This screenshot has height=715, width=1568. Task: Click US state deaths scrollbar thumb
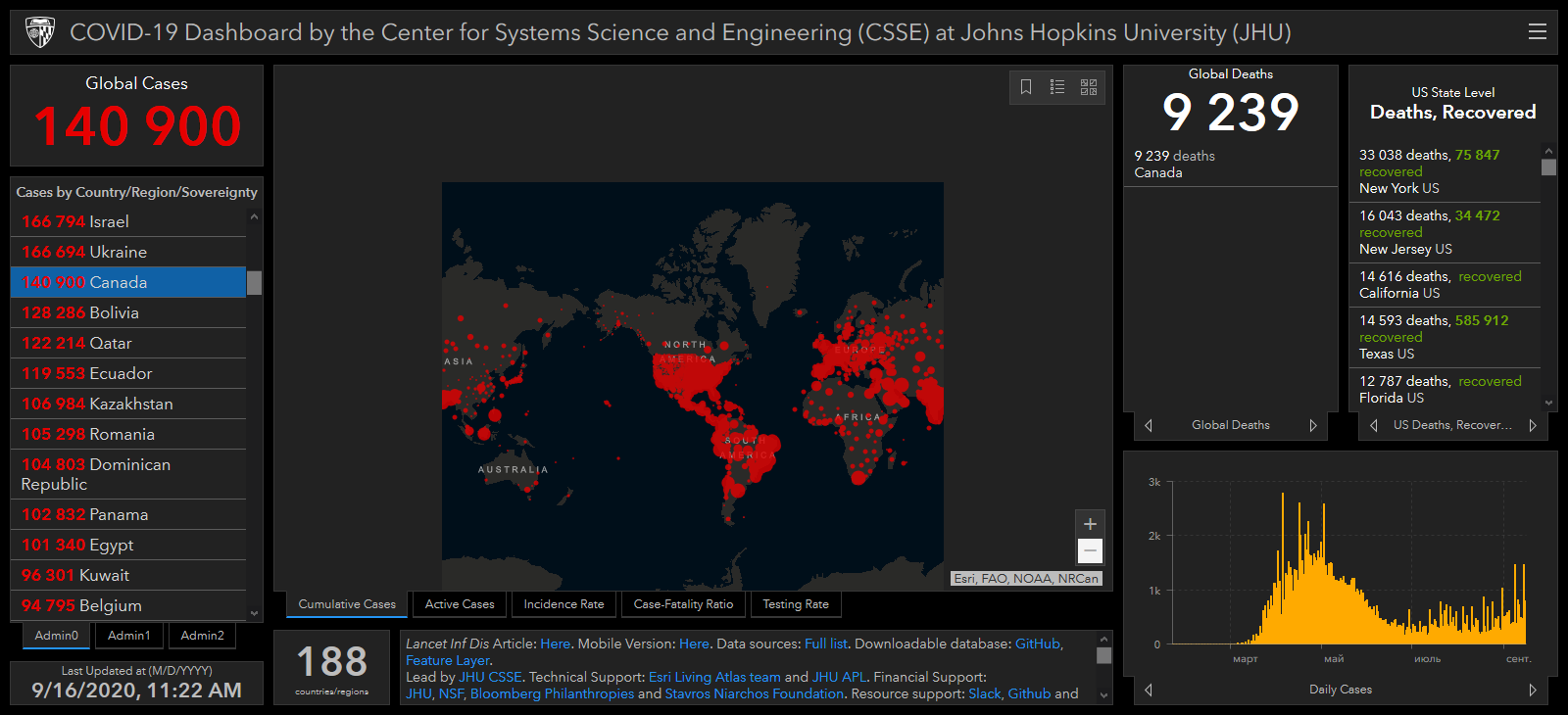coord(1549,167)
